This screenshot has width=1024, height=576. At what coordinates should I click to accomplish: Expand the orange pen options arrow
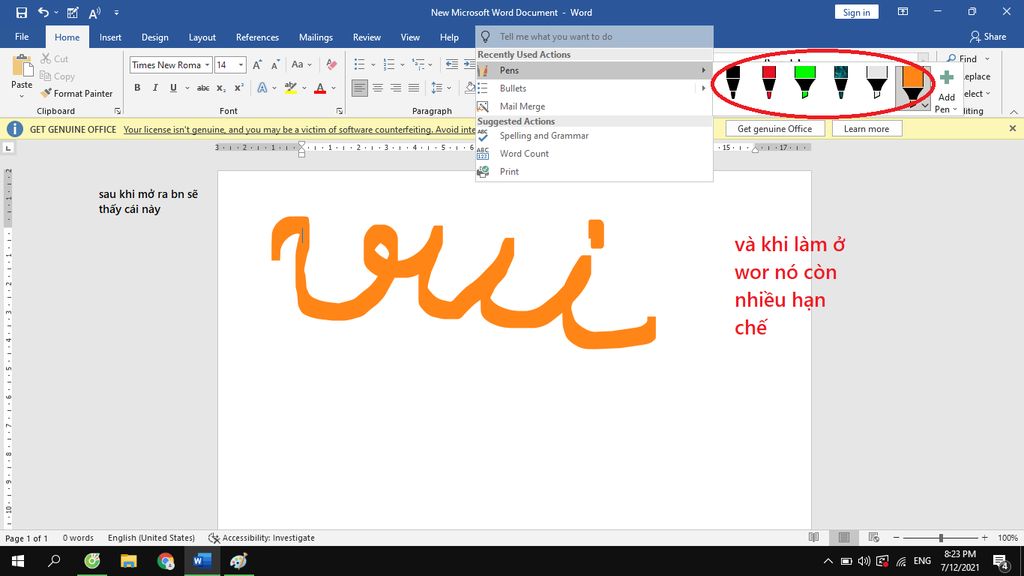point(925,105)
